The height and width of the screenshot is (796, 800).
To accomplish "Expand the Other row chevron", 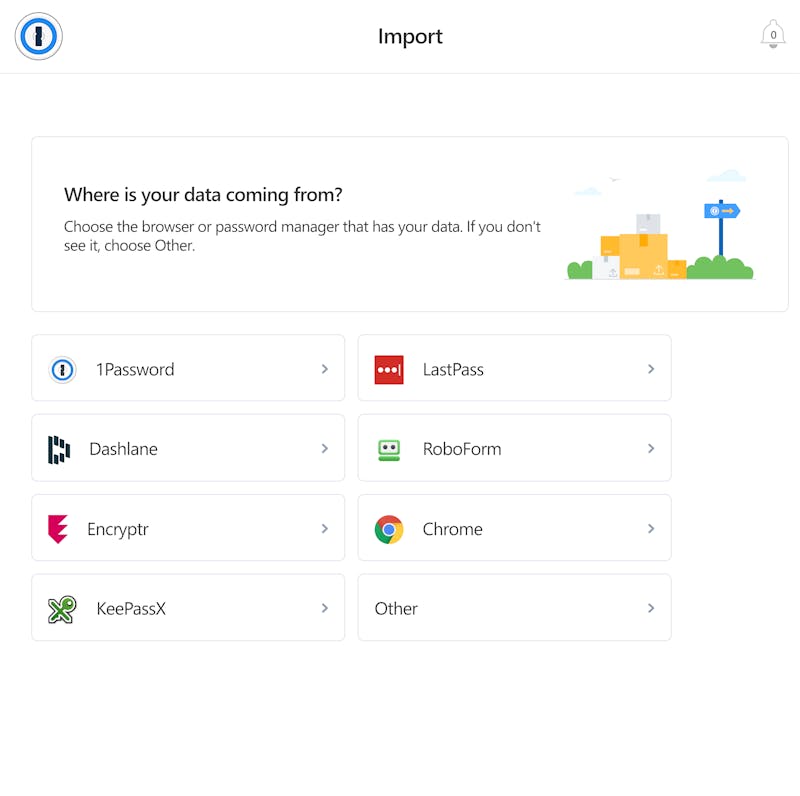I will point(651,608).
